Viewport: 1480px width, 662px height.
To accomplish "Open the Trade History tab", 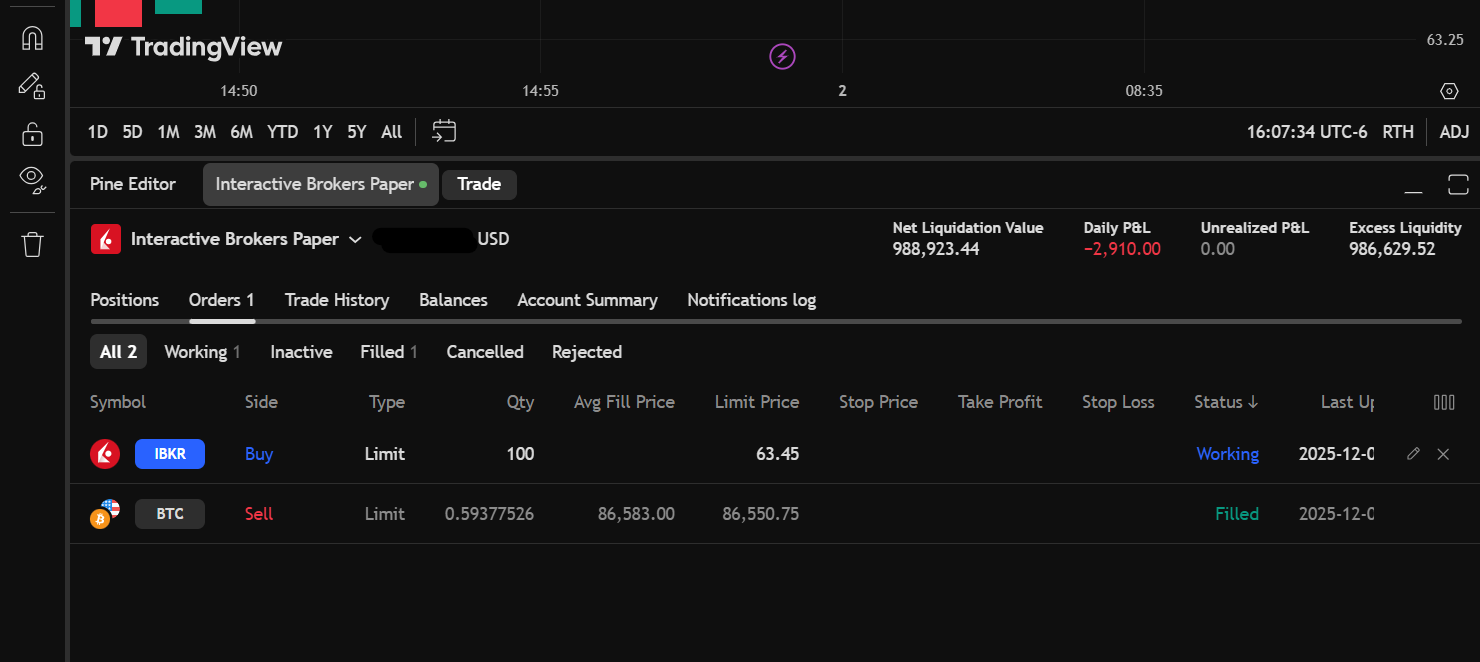I will point(337,300).
